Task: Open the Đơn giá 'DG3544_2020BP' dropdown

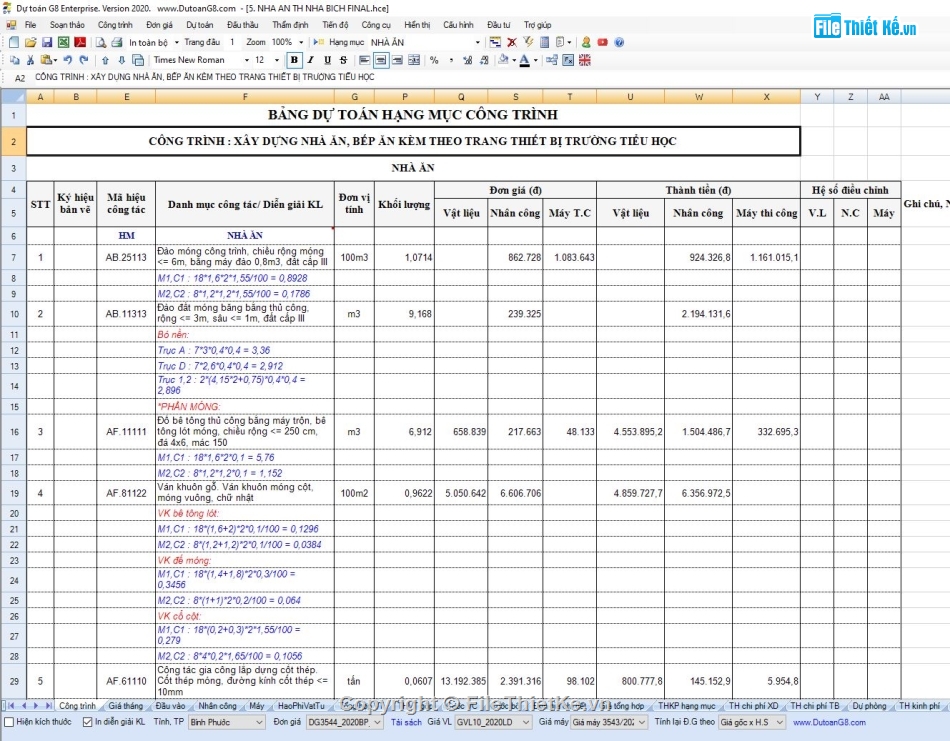Action: click(344, 722)
